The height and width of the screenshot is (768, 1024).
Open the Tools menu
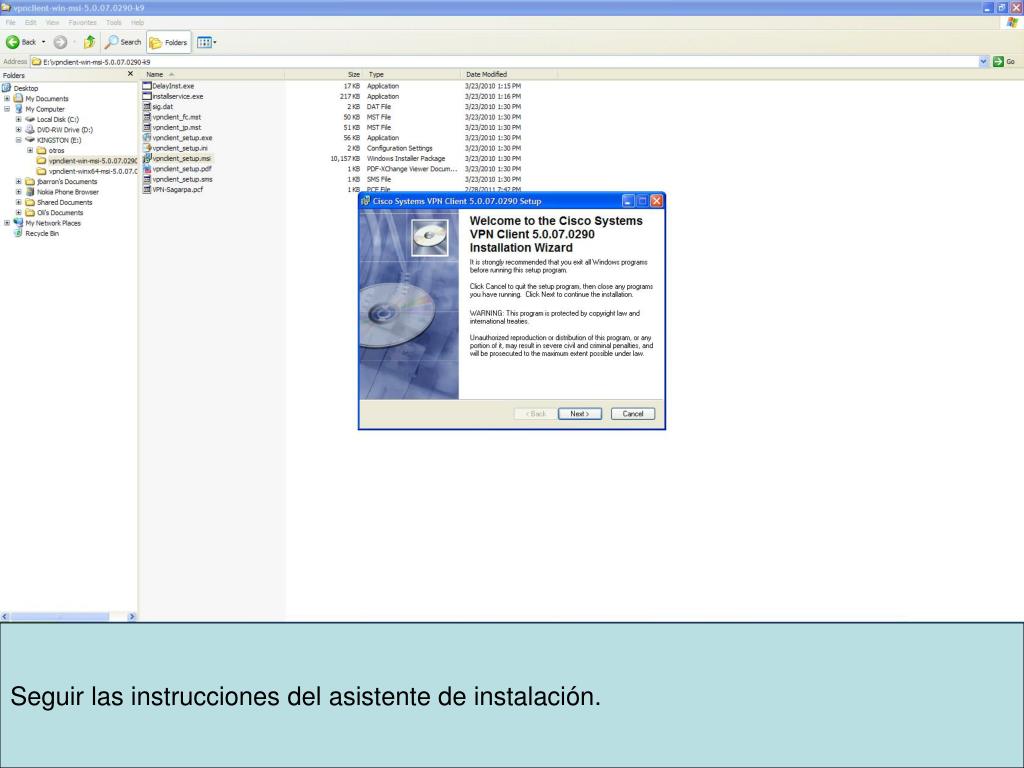(114, 22)
